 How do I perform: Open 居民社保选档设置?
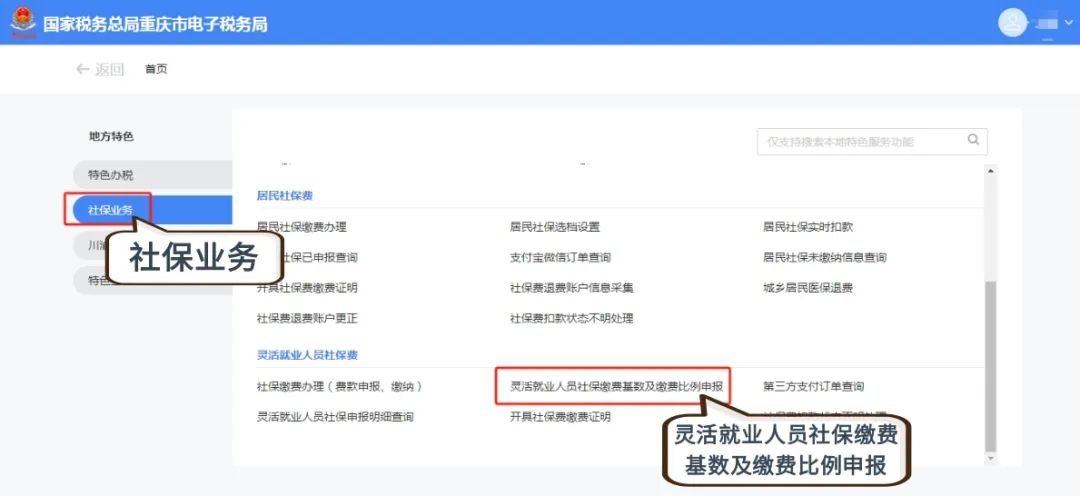554,227
